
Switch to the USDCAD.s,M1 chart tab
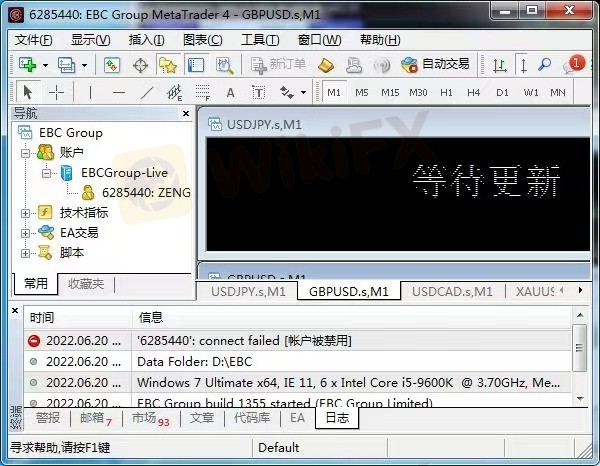(452, 292)
